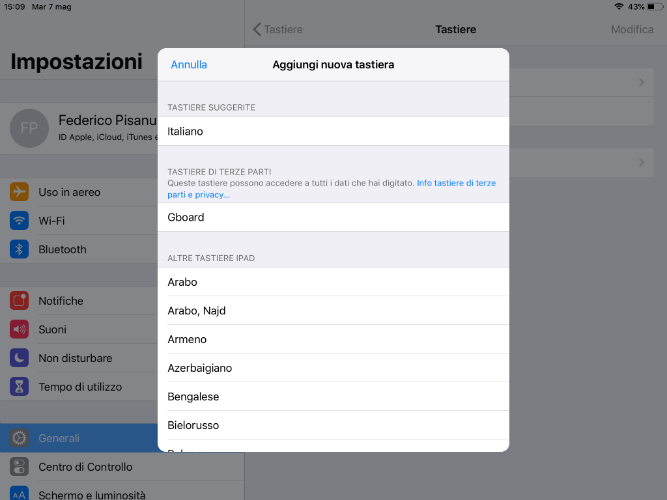Tap the 15:09 clock in status bar

(14, 7)
